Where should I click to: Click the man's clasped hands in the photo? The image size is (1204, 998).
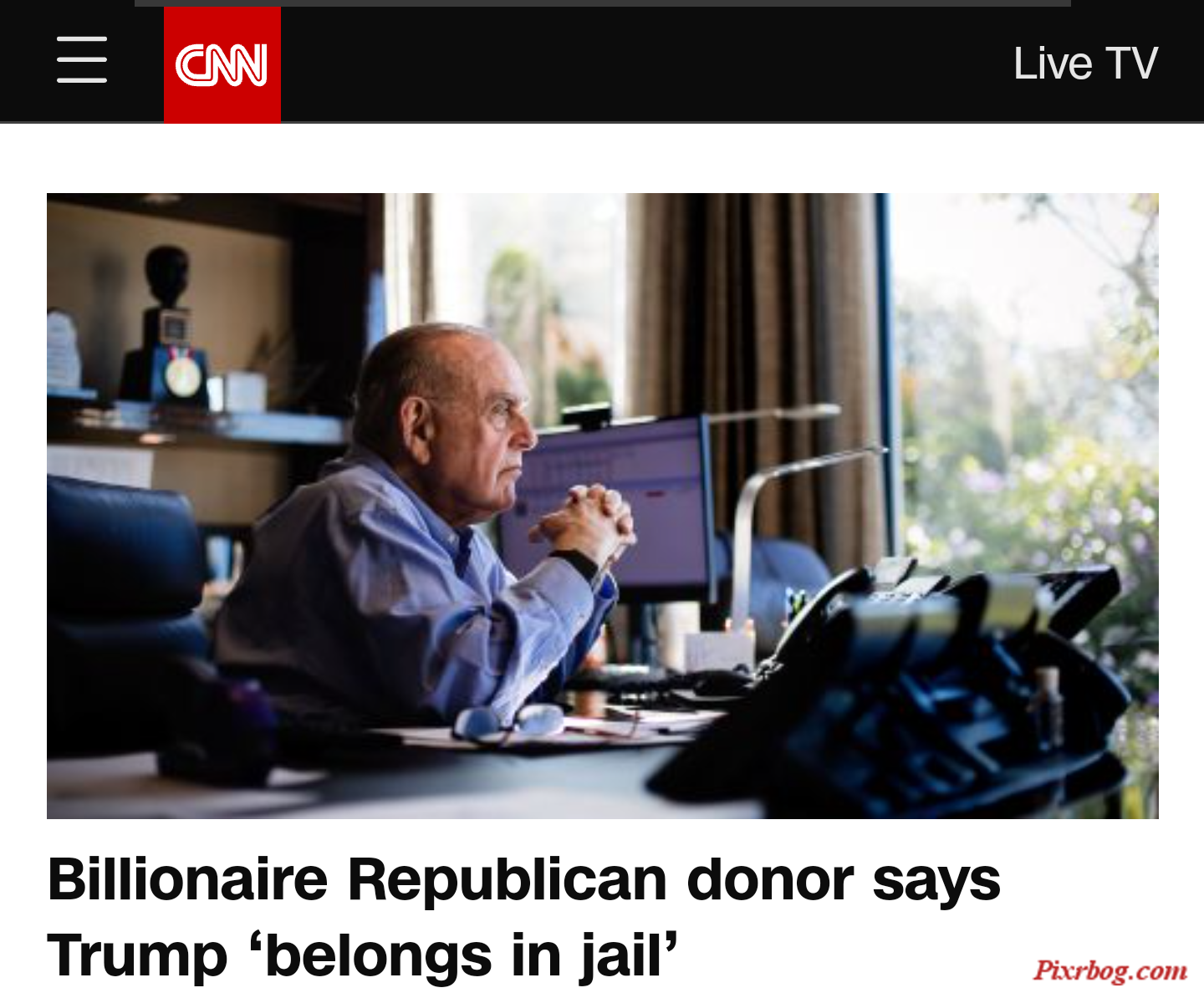(x=585, y=520)
